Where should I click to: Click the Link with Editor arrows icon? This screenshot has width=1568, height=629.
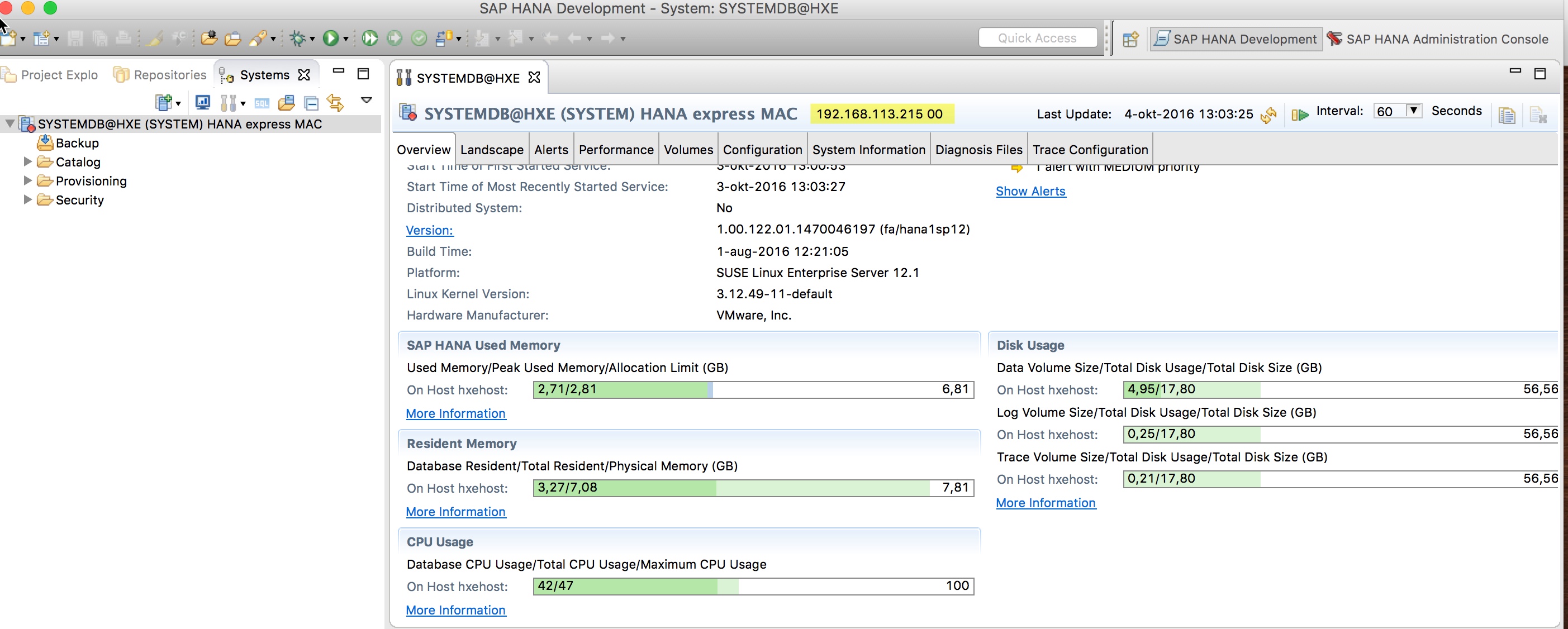click(335, 103)
